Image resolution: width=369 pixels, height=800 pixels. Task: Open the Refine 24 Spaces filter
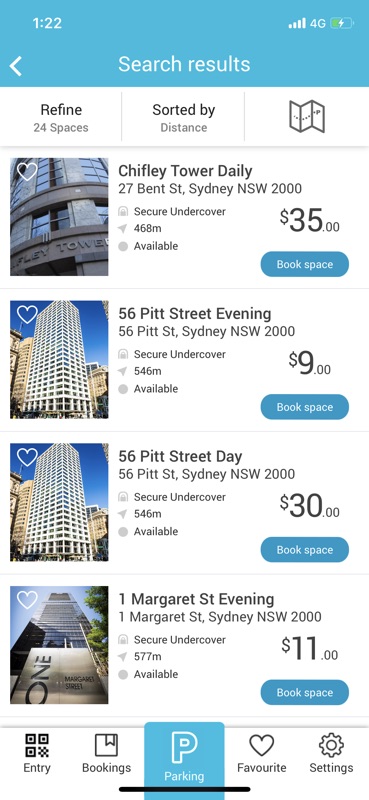point(61,117)
